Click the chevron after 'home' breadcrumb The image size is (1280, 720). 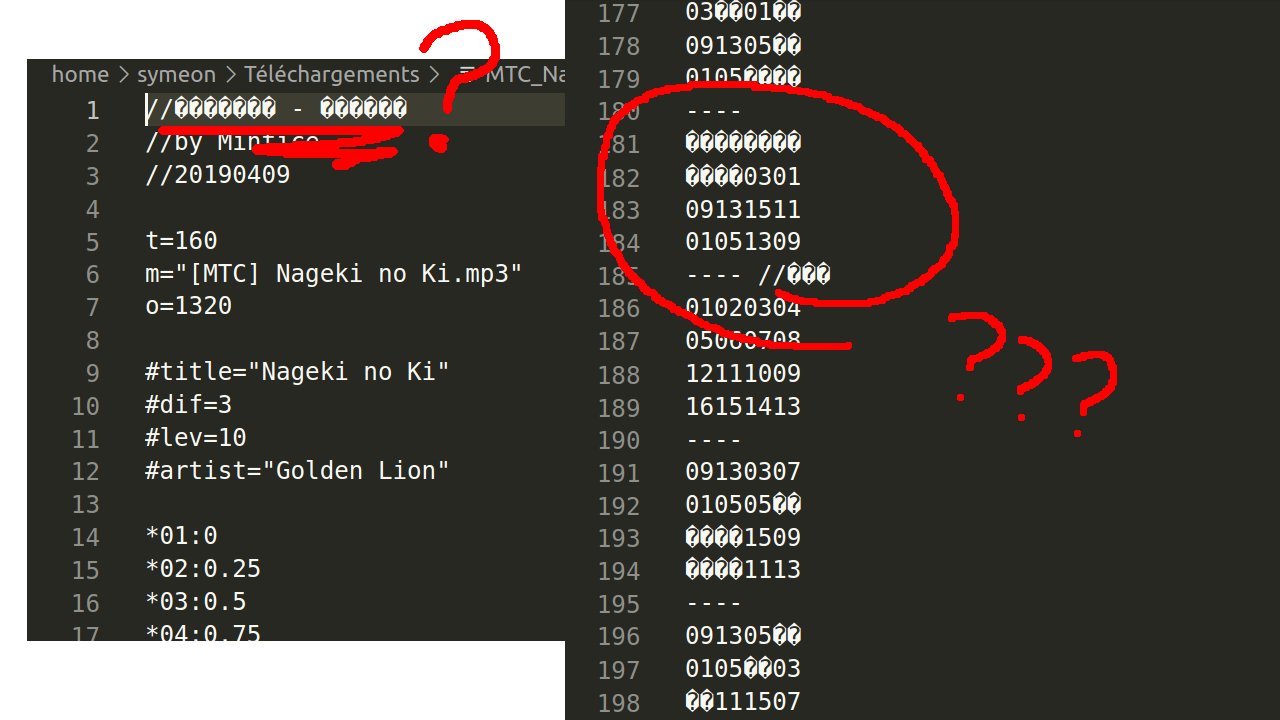click(123, 75)
